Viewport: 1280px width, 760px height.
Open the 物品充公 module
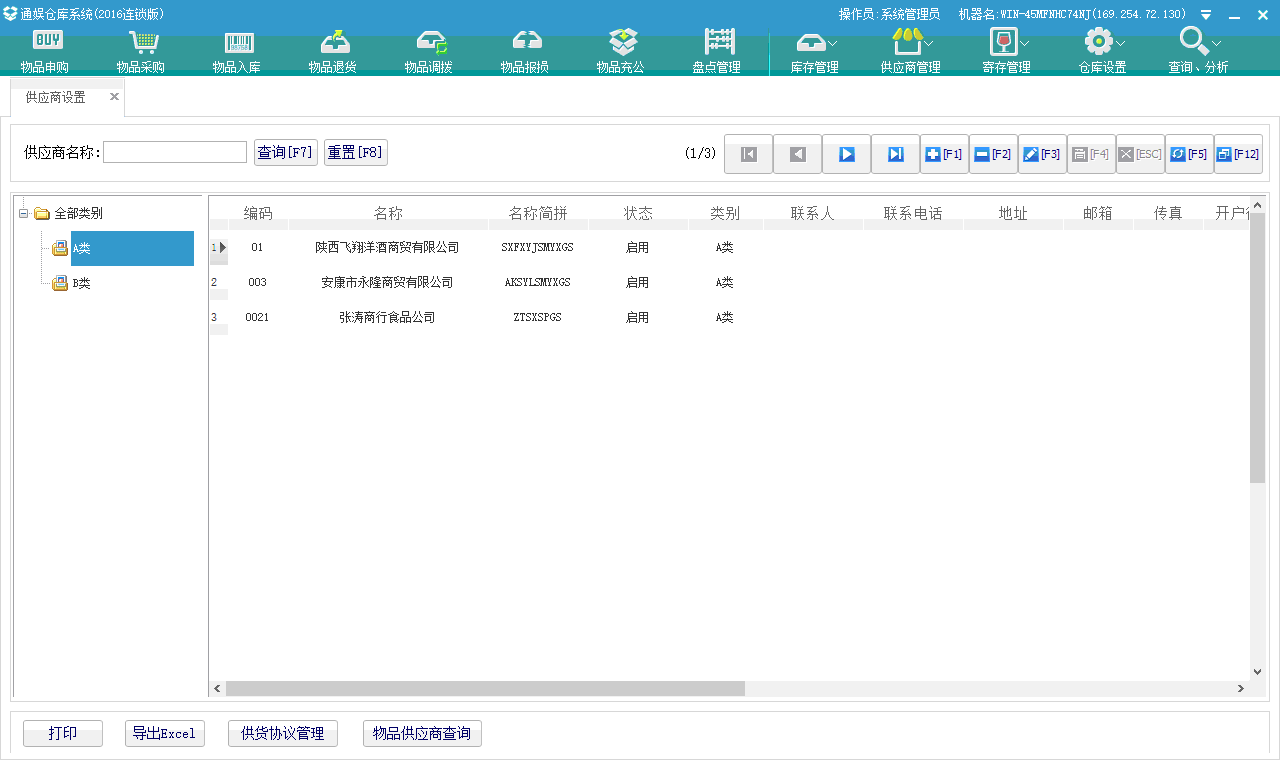tap(621, 52)
